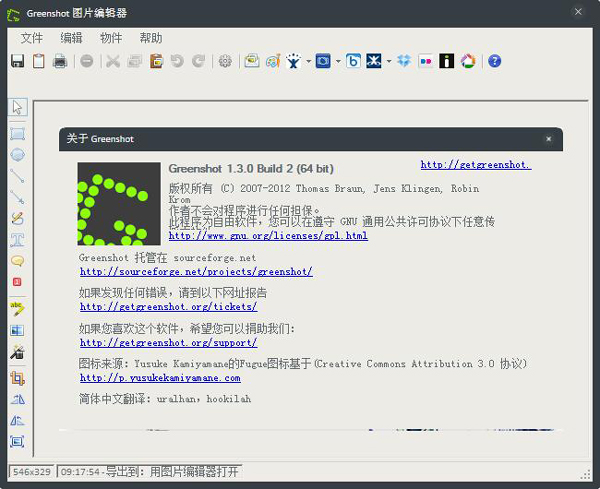Expand the dropdown arrow beside blue camera icon
The width and height of the screenshot is (600, 489).
pos(338,61)
